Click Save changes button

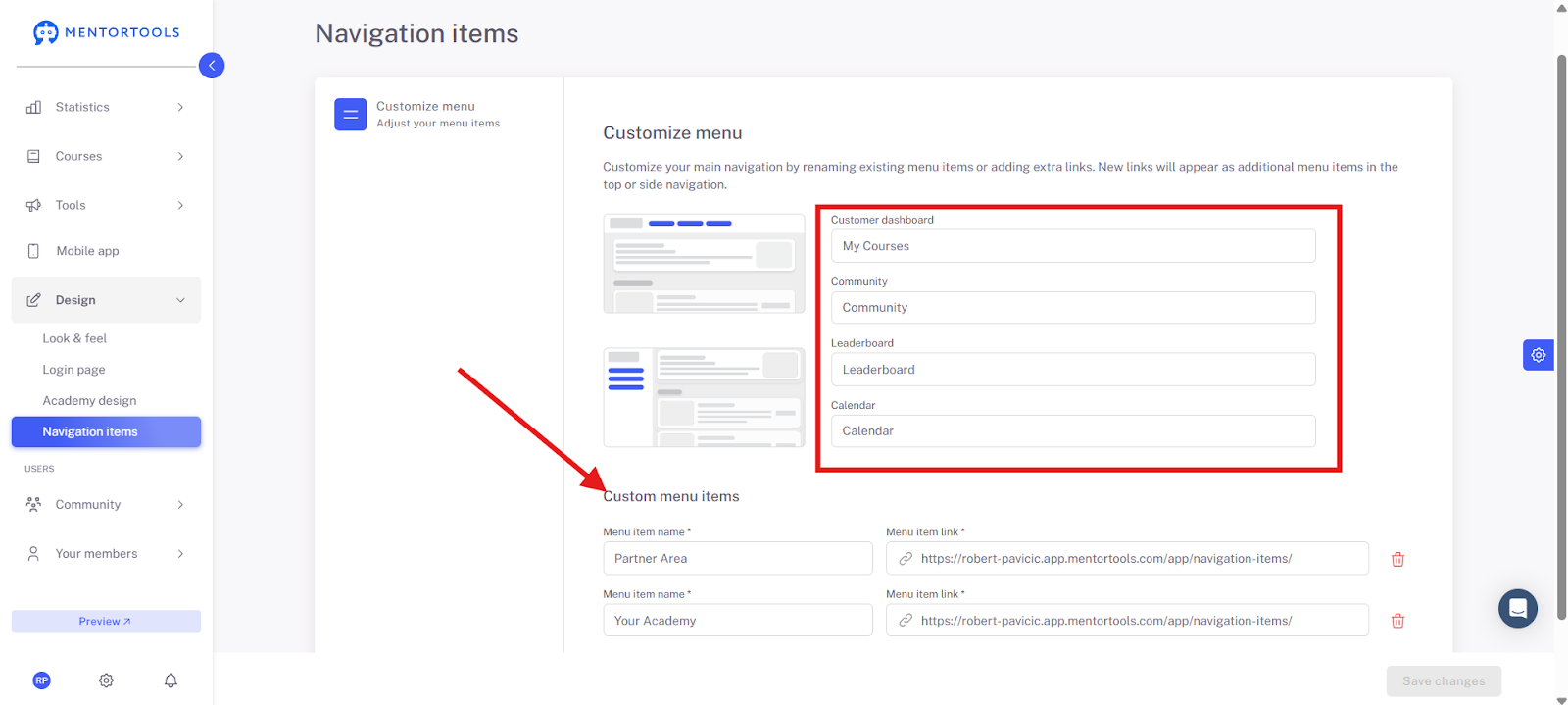point(1444,680)
